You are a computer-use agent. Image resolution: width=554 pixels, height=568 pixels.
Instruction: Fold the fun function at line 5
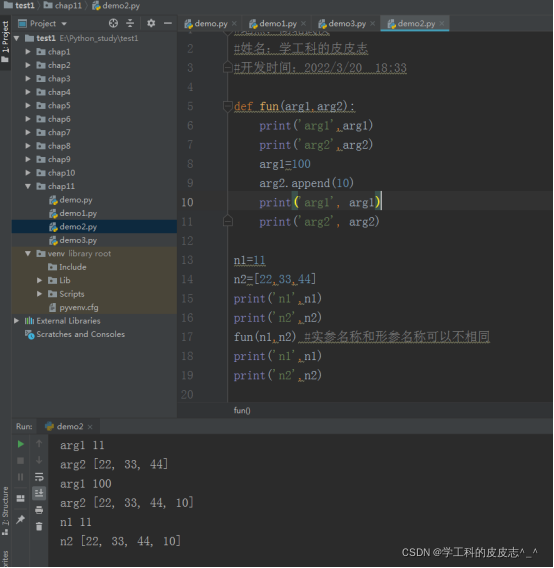coord(228,106)
